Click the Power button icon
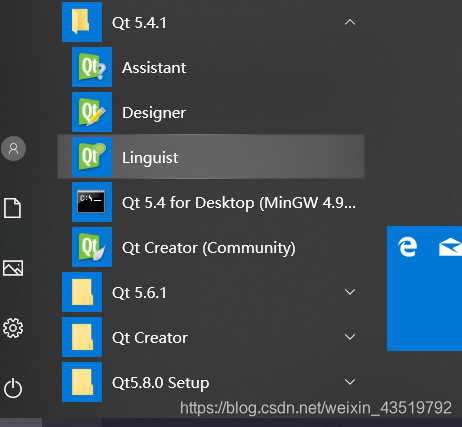Screen dimensions: 462x427 point(13,388)
